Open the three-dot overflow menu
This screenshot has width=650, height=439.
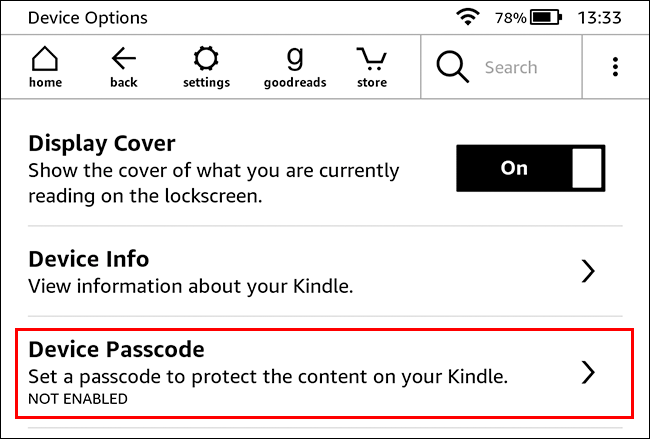[615, 67]
